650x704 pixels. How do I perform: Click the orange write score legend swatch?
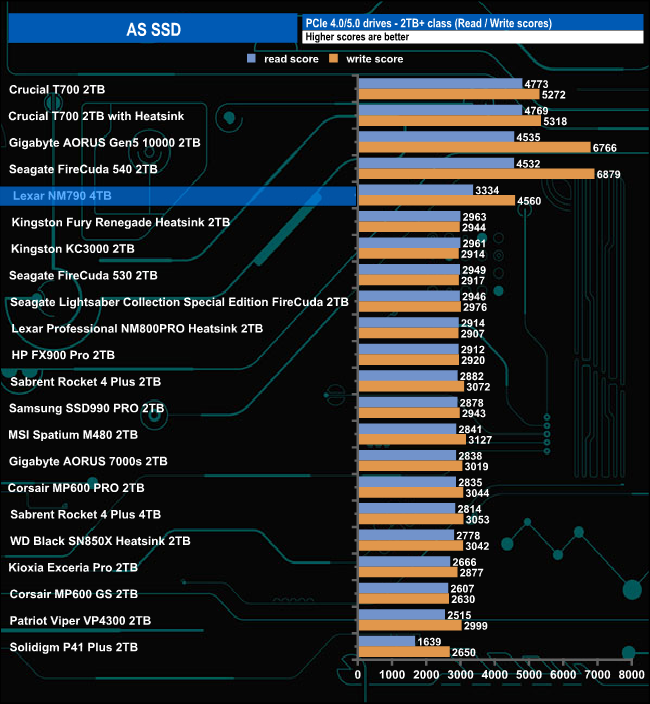[x=334, y=58]
